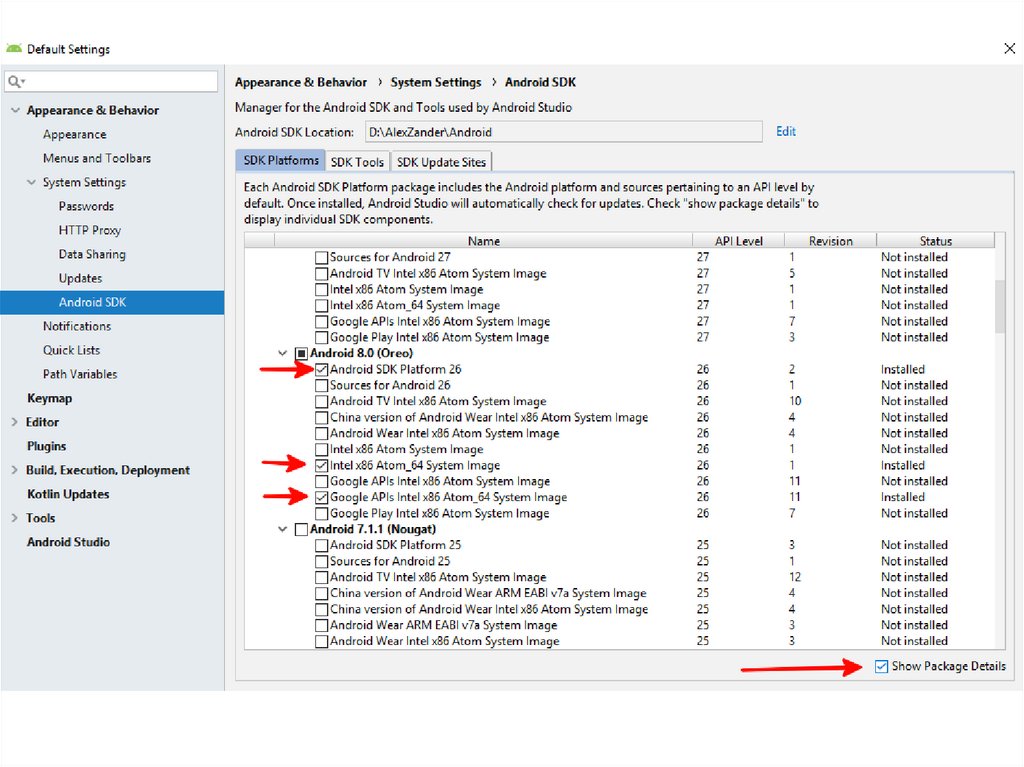The width and height of the screenshot is (1024, 767).
Task: Open the Plugins settings
Action: click(46, 446)
